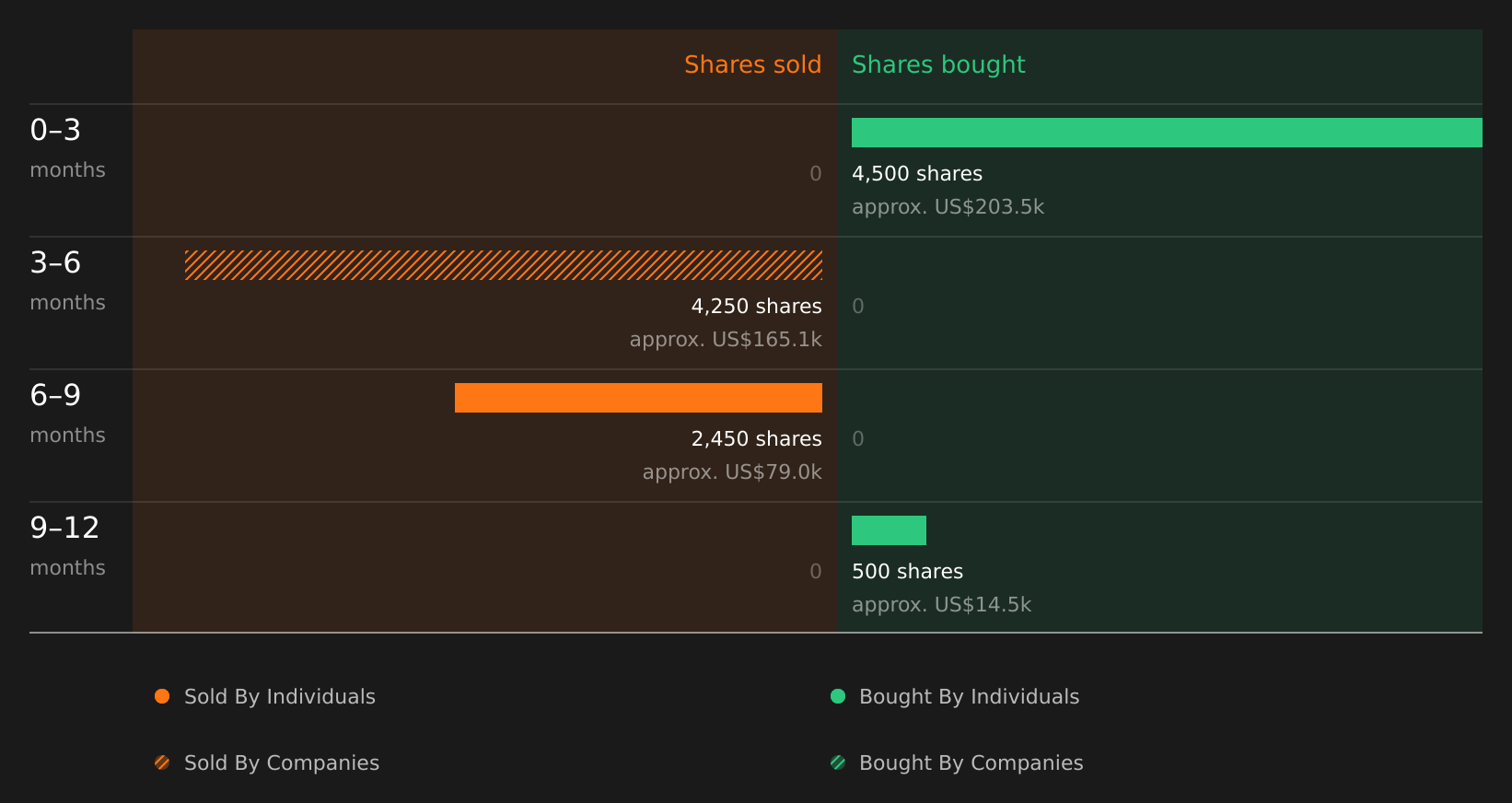Click the '0–3' months row label
Viewport: 1512px width, 803px height.
pos(55,130)
